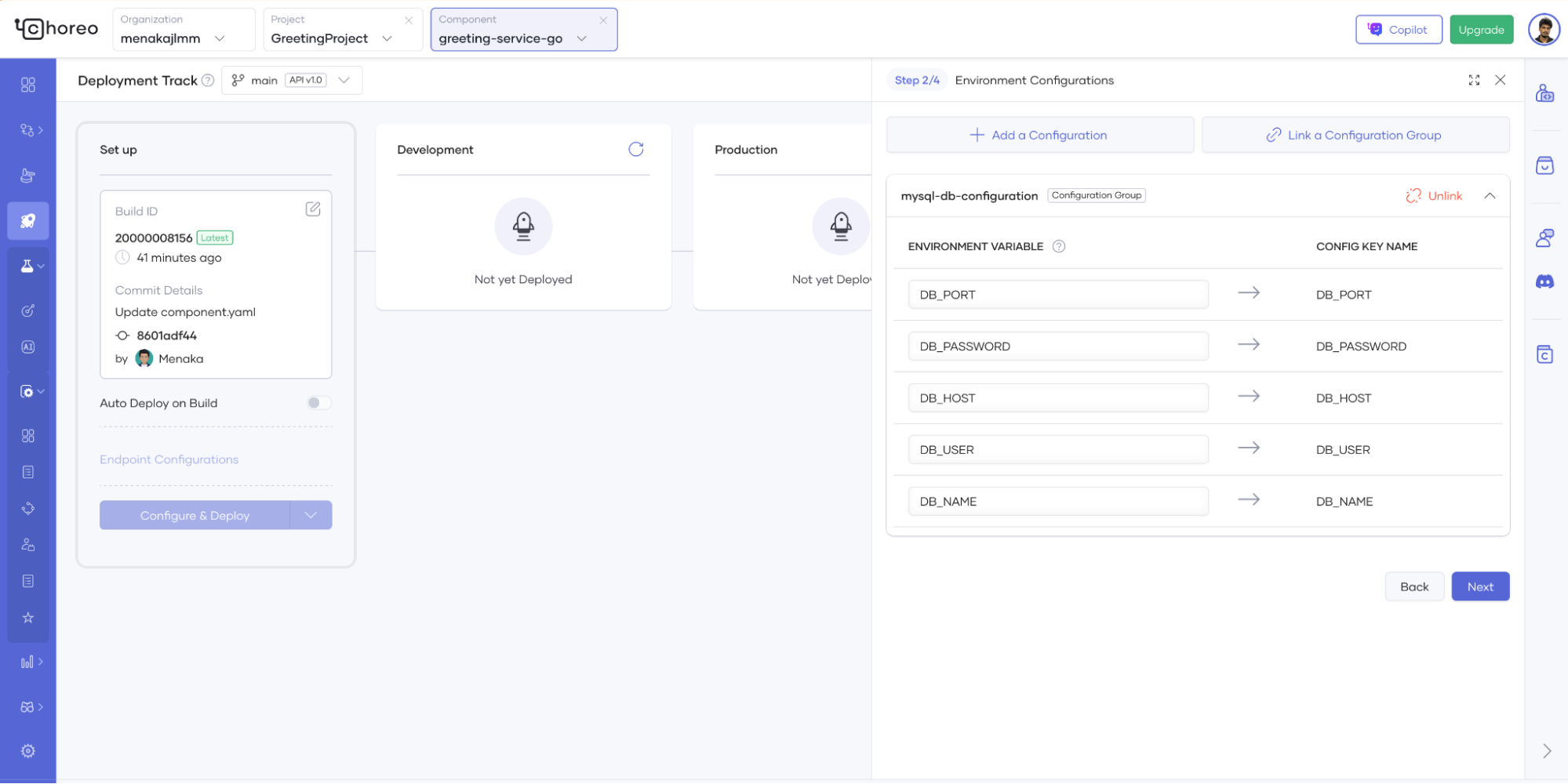Click the rocket Deploy icon in sidebar
Screen dimensions: 1568x784
(28, 221)
